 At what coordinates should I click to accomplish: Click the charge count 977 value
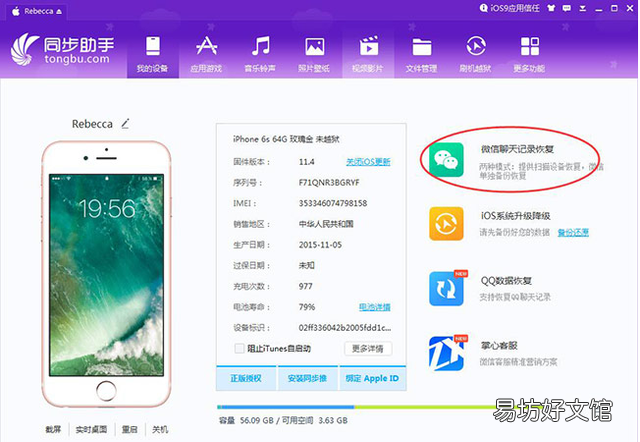(x=306, y=286)
